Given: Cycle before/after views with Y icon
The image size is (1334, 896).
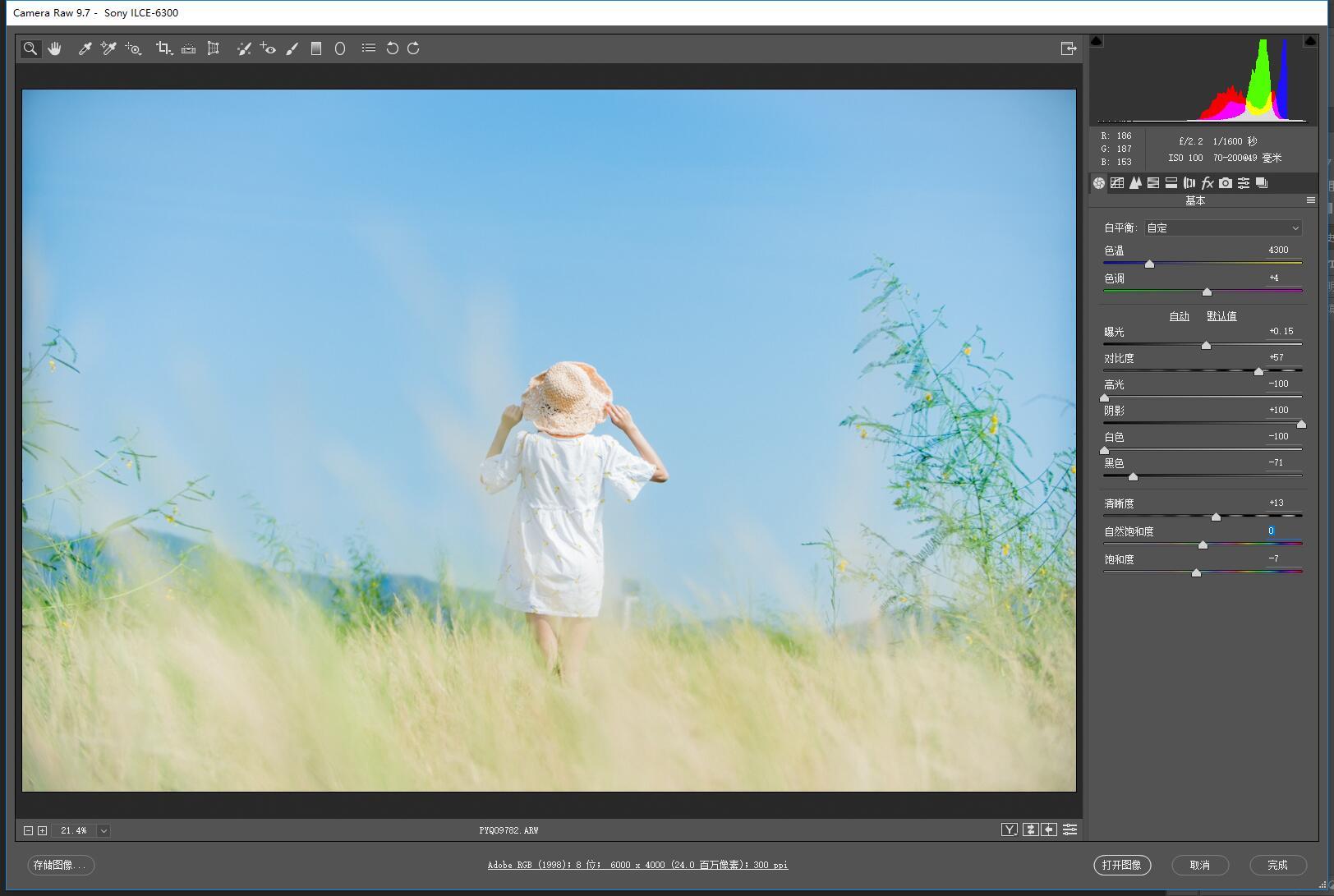Looking at the screenshot, I should [1010, 830].
